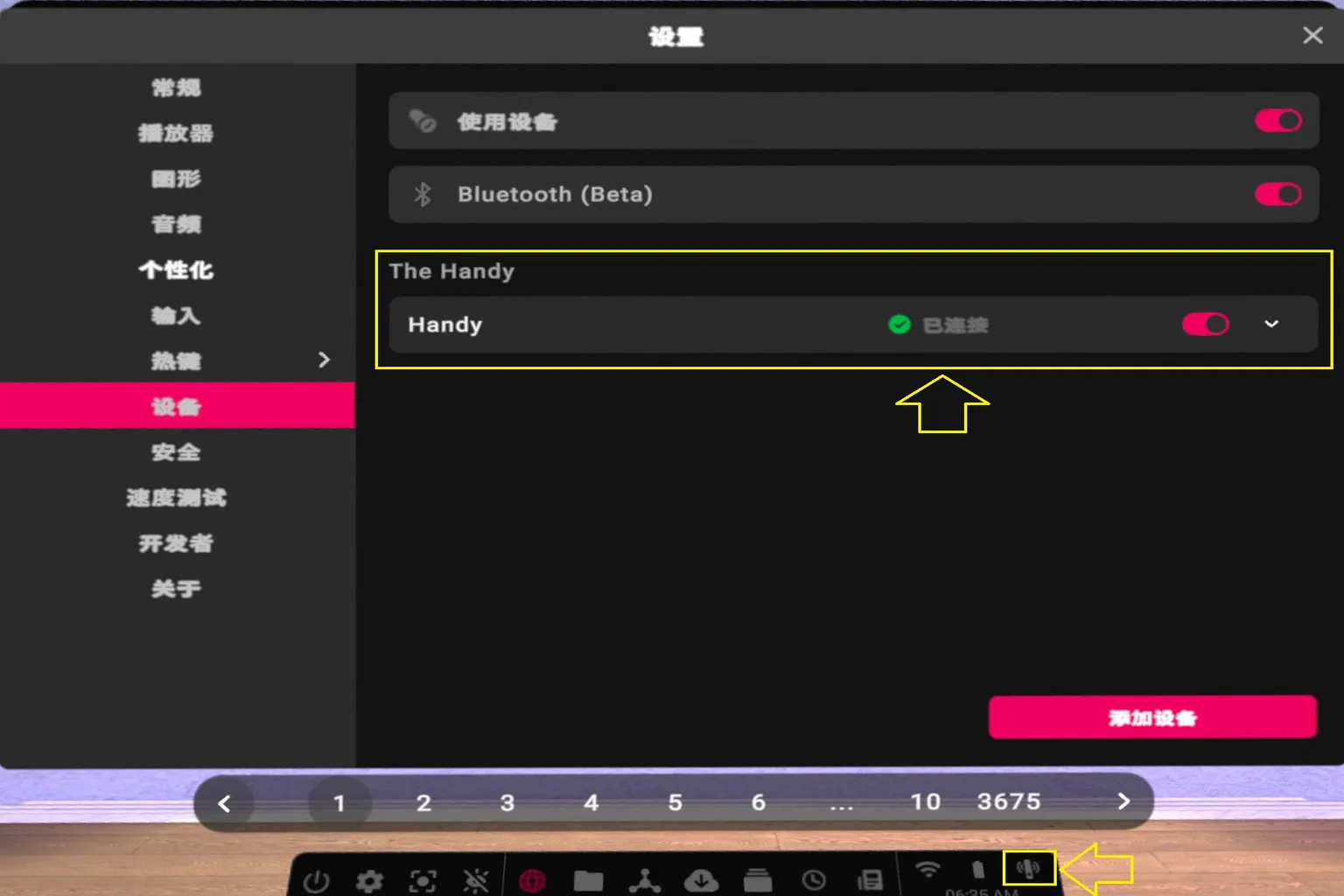Jump to page 2
This screenshot has width=1344, height=896.
click(x=423, y=802)
